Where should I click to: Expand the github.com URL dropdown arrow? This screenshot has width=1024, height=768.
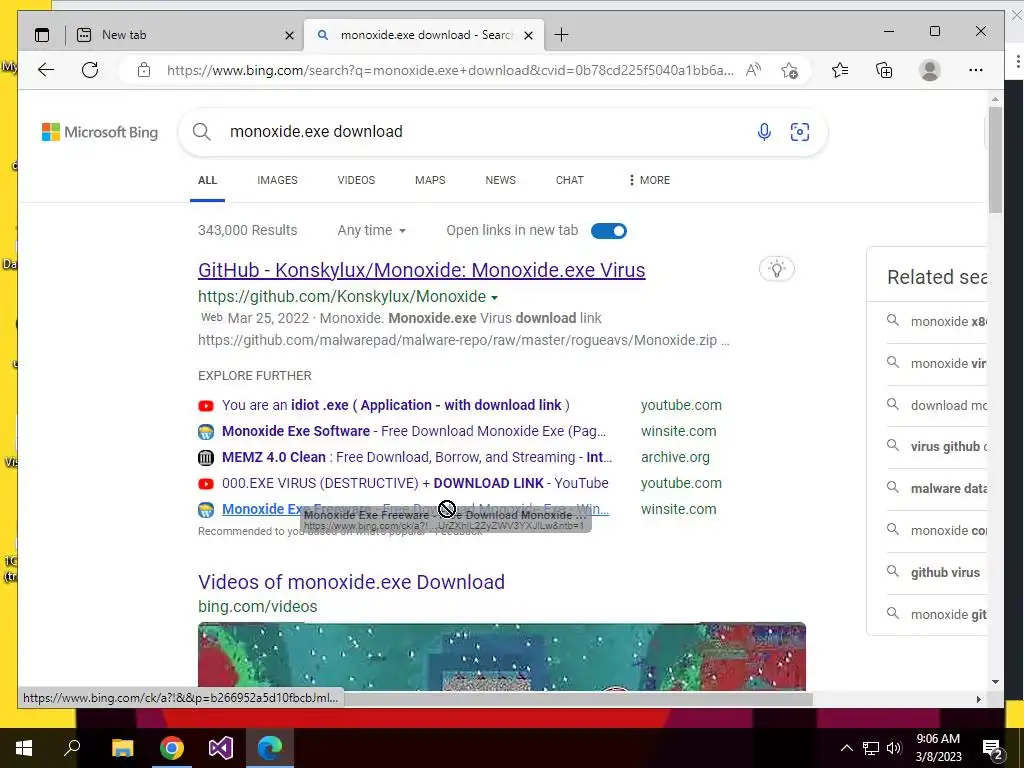click(x=494, y=298)
